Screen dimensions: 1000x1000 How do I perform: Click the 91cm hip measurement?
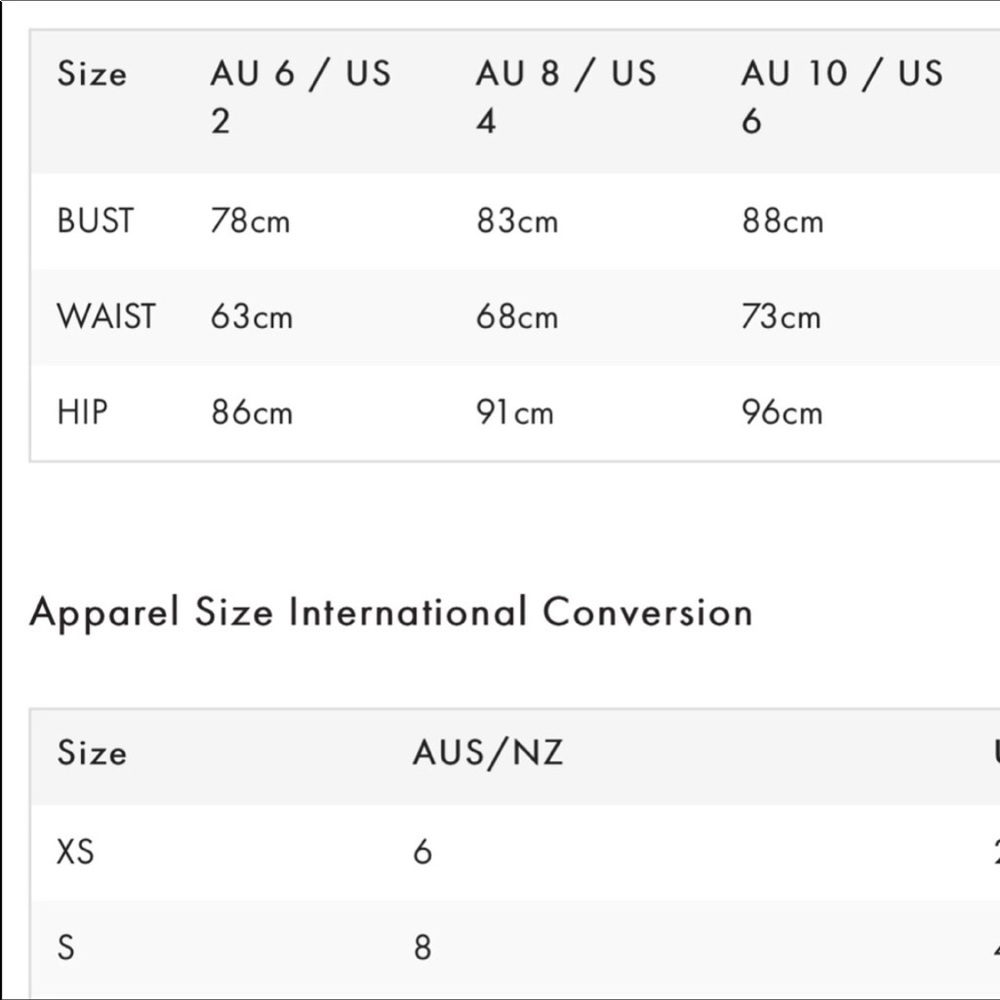click(515, 412)
